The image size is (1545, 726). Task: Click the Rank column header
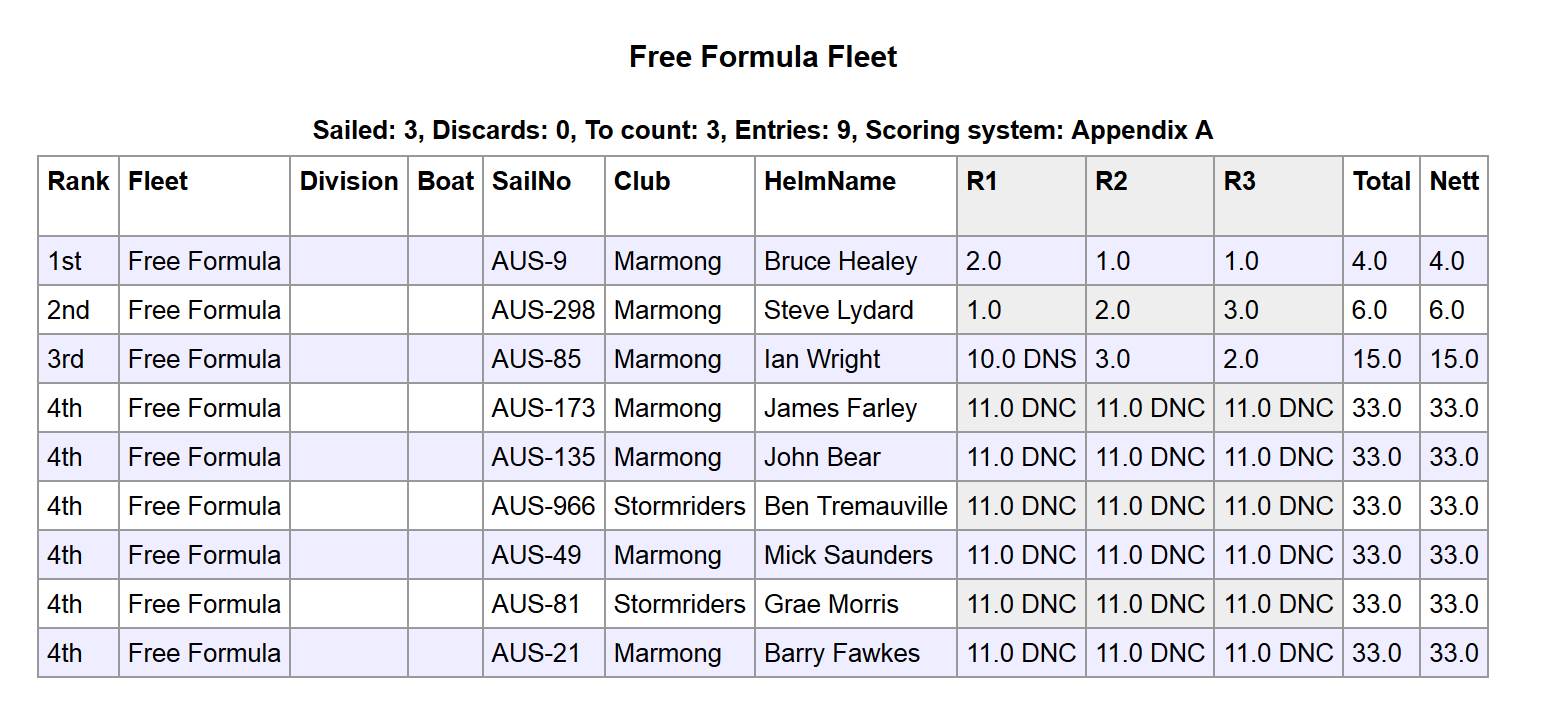pos(78,182)
